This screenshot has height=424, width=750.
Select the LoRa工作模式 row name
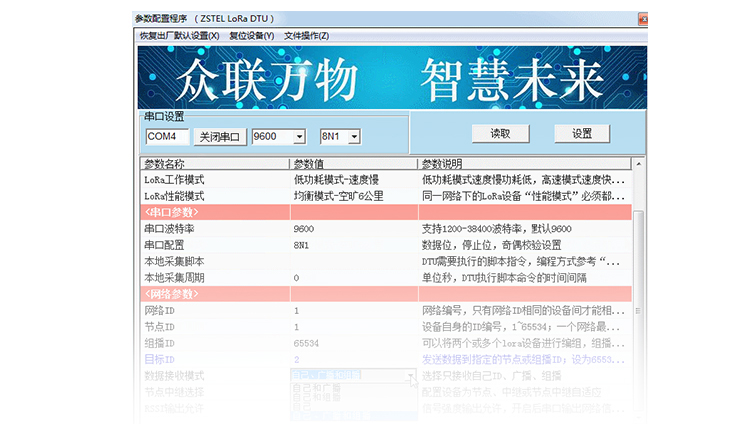[174, 180]
